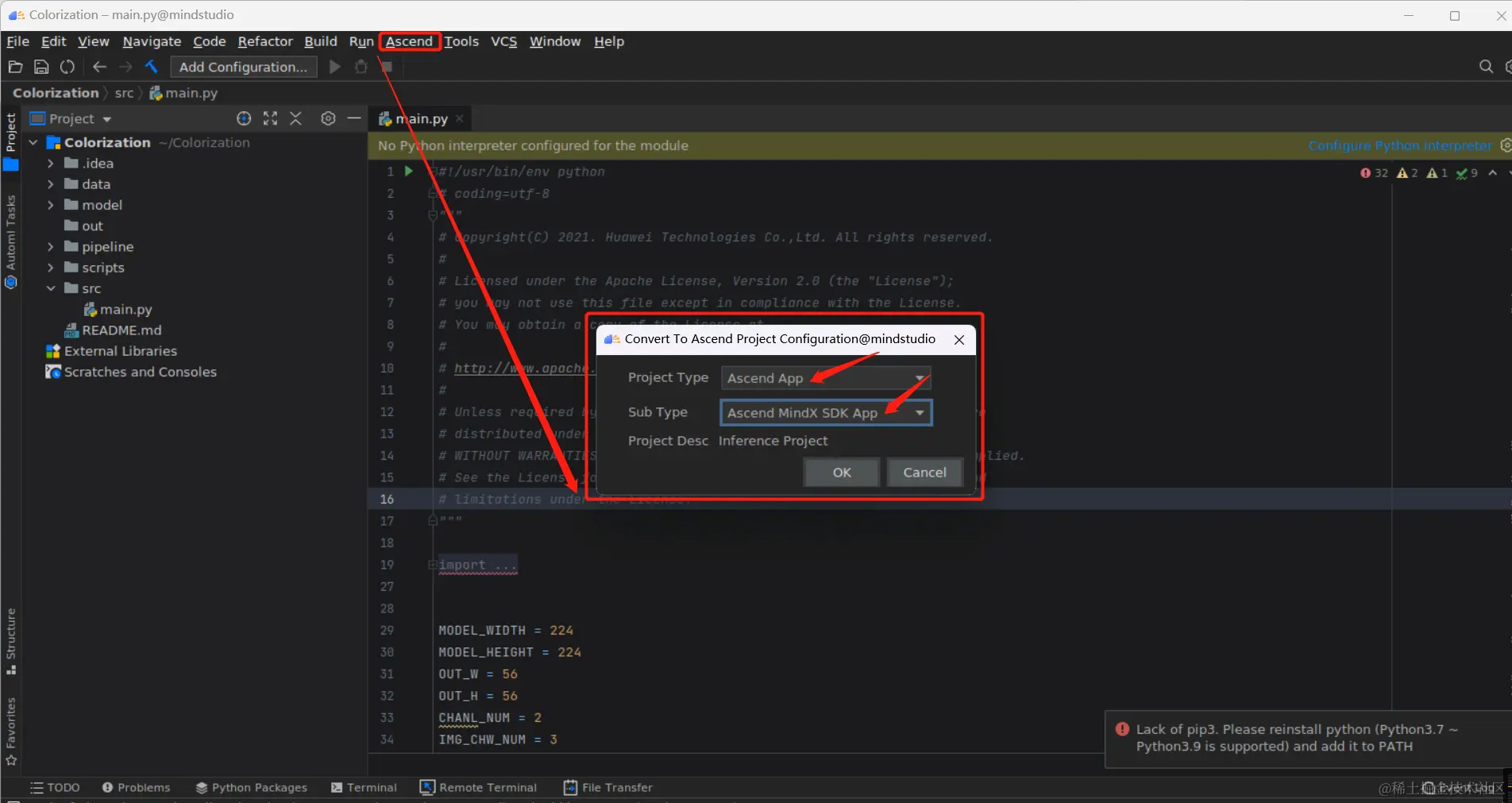The image size is (1512, 803).
Task: Toggle the Structure side tab
Action: 10,642
